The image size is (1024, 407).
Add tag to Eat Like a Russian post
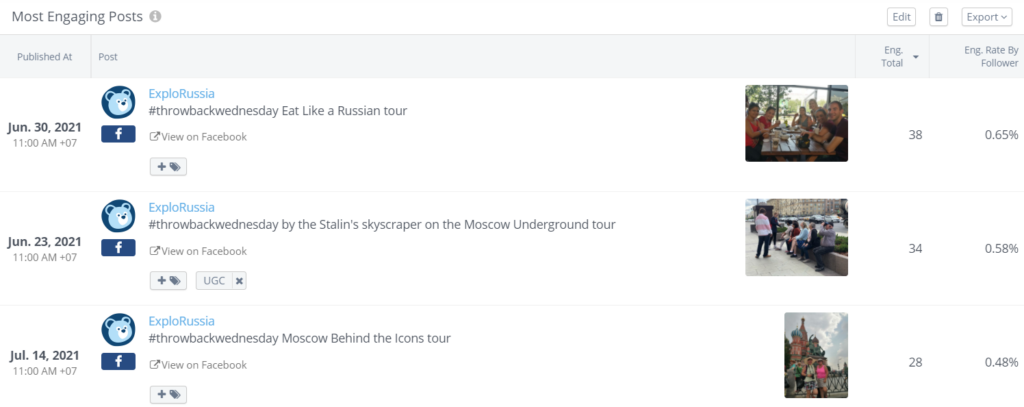click(168, 167)
